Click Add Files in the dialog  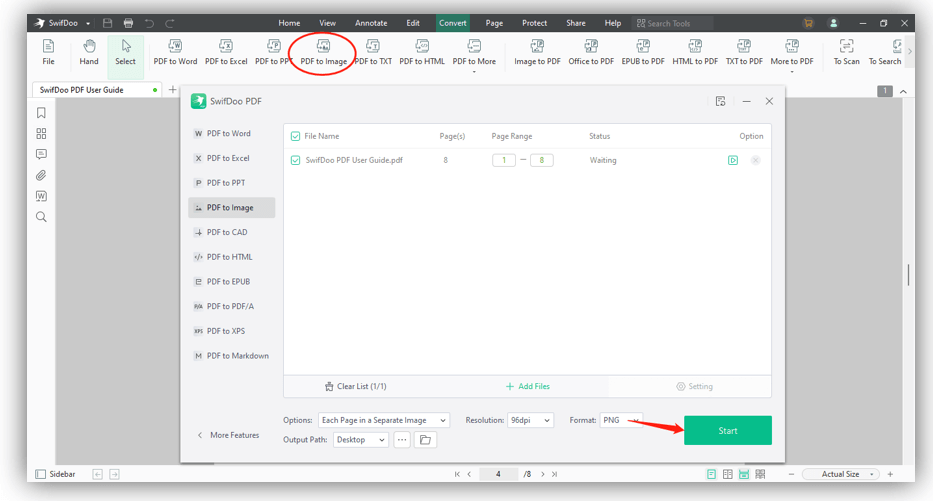[528, 386]
